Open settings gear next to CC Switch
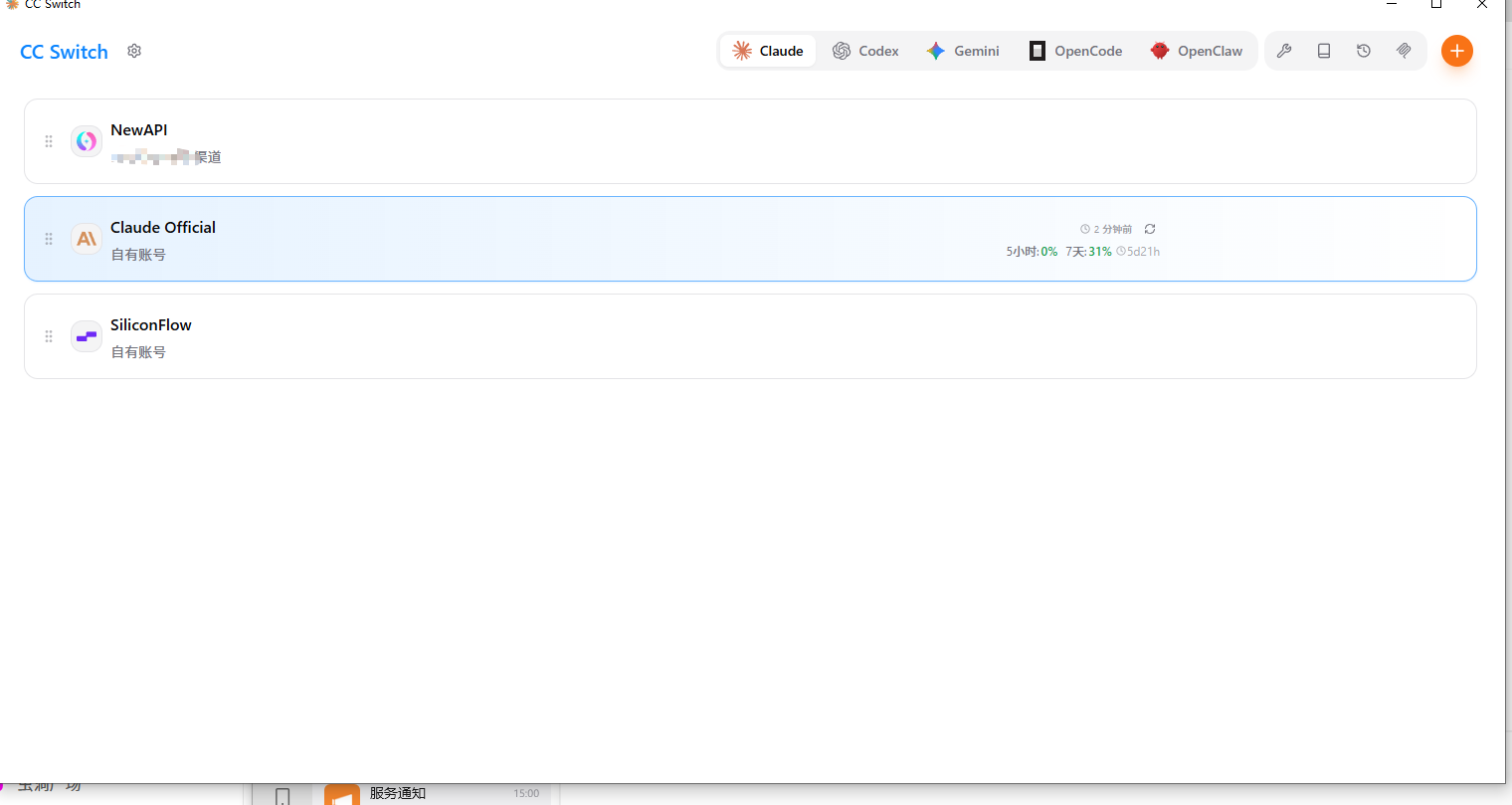 (x=134, y=51)
